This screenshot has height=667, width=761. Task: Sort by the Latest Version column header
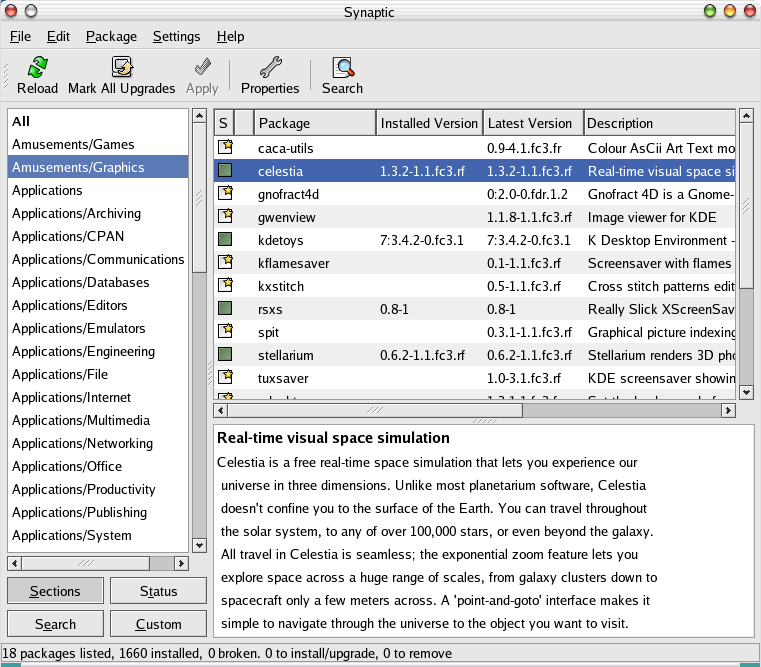pos(532,123)
